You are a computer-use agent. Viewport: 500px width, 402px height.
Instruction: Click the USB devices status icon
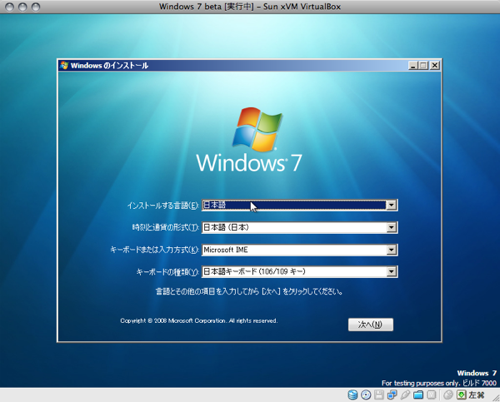(x=405, y=395)
